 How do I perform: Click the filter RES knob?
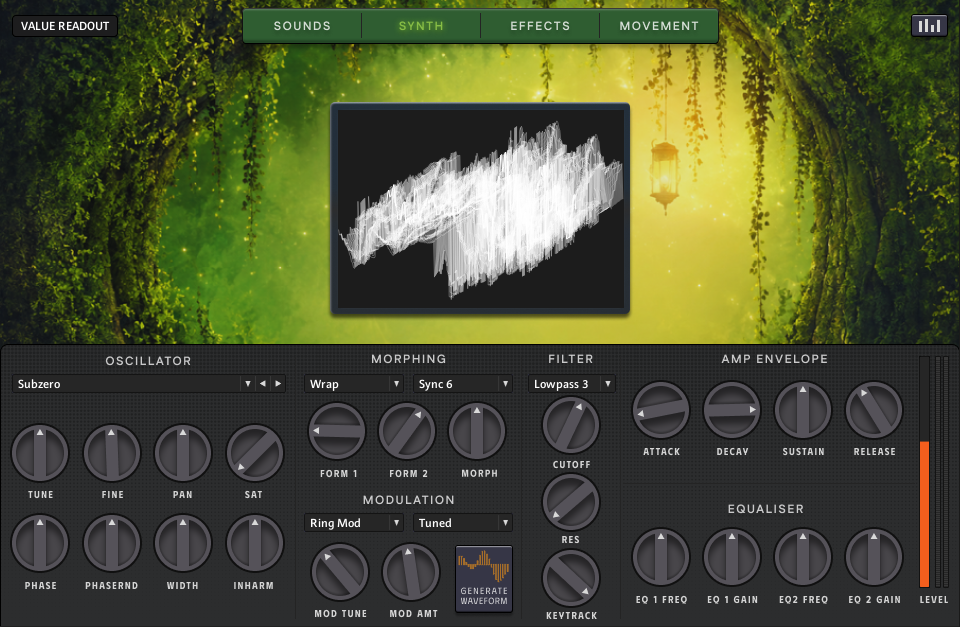point(571,502)
